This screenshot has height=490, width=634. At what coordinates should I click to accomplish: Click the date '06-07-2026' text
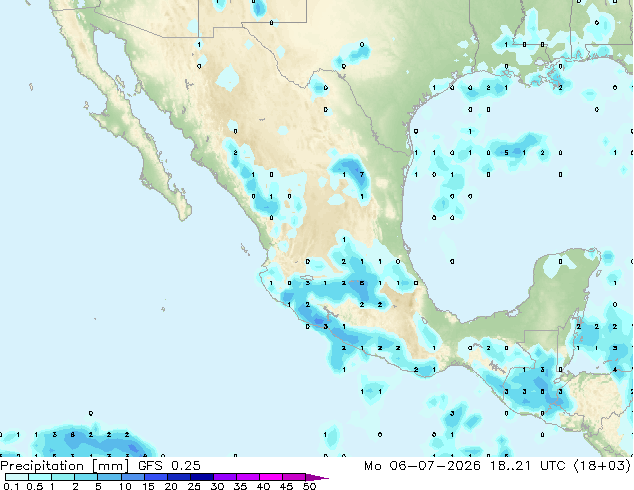(435, 466)
